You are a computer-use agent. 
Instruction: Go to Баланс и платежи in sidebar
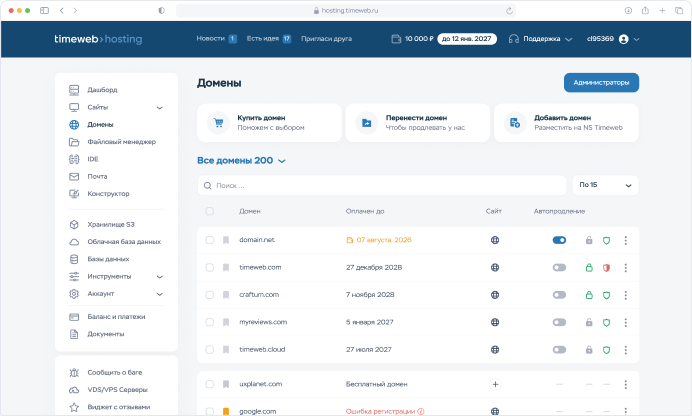point(115,316)
